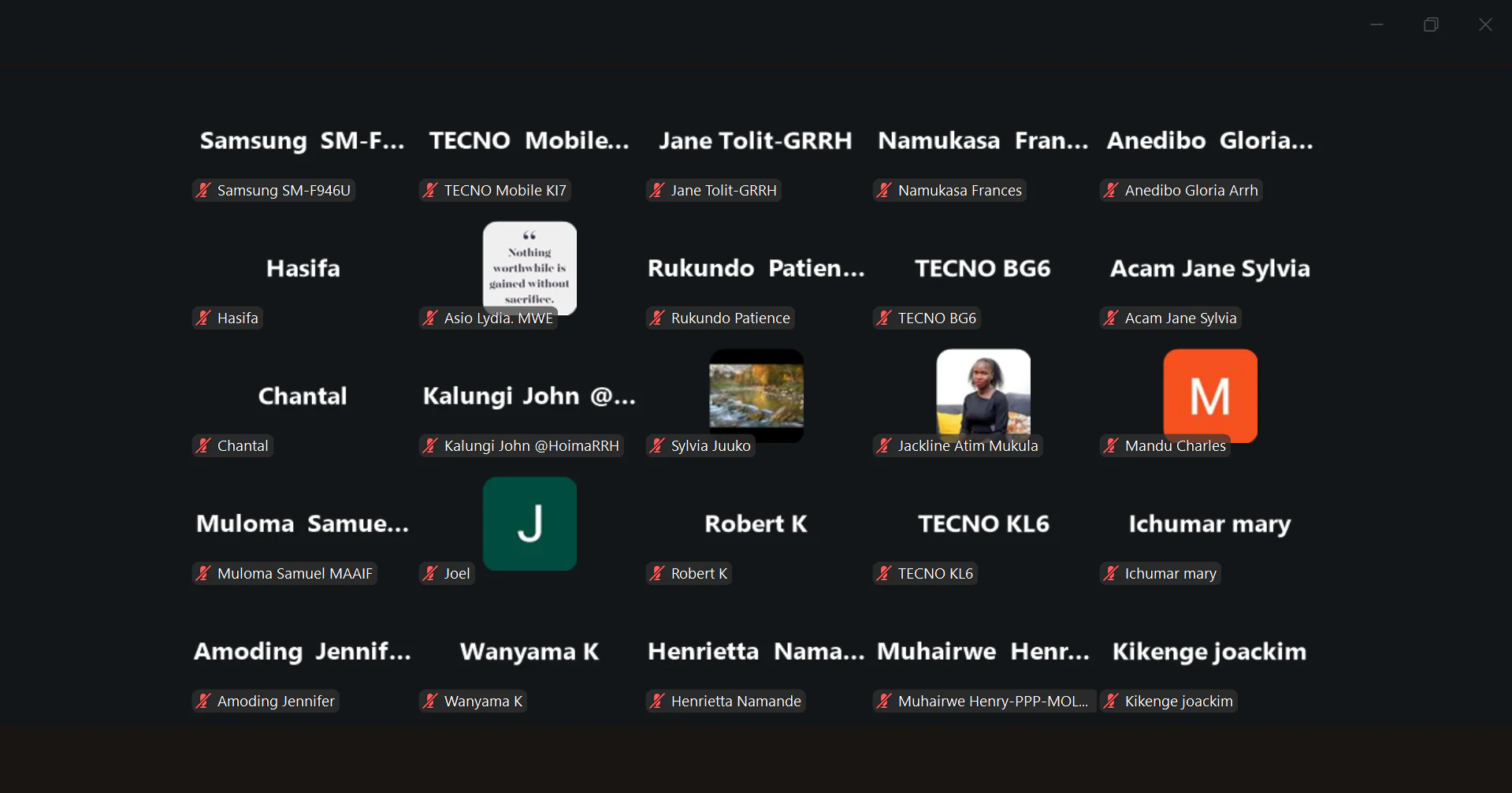Click muted mic icon beside Namukasa Frances
The image size is (1512, 793).
884,190
